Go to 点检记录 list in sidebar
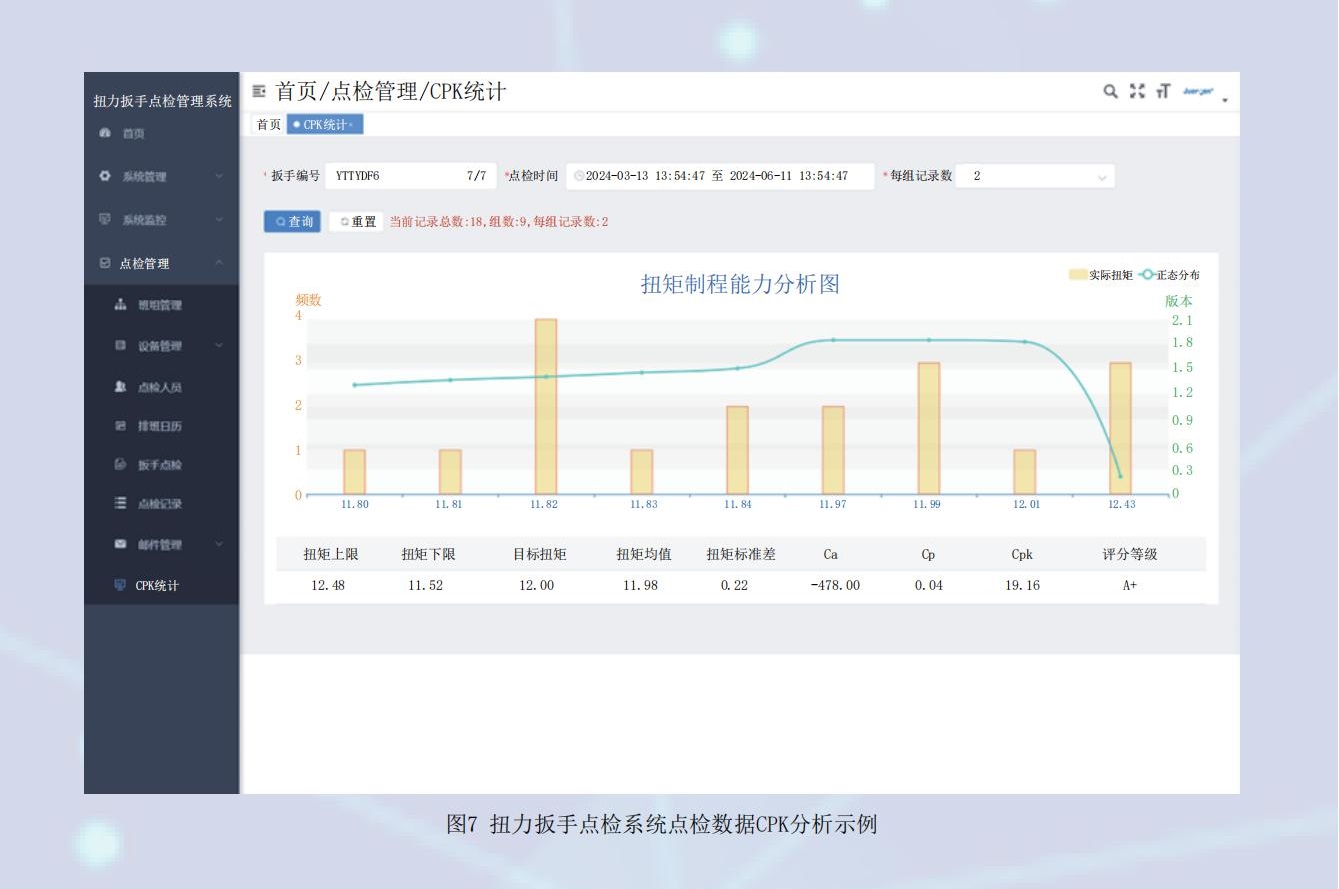 [x=159, y=504]
